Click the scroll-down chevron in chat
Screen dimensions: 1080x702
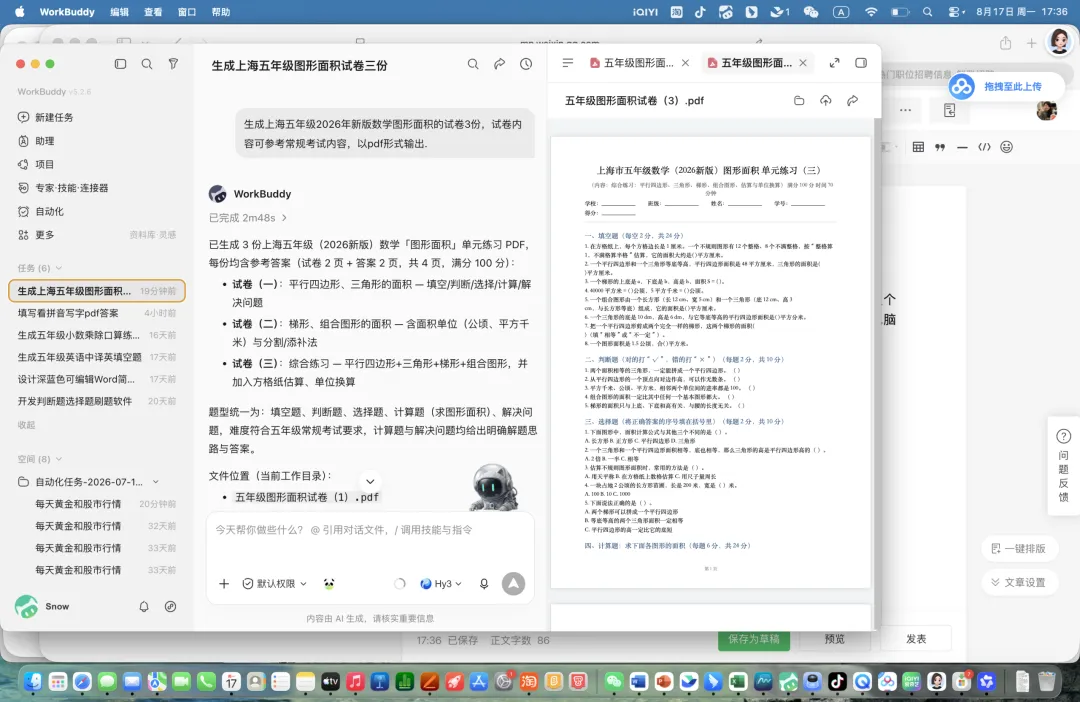tap(370, 481)
